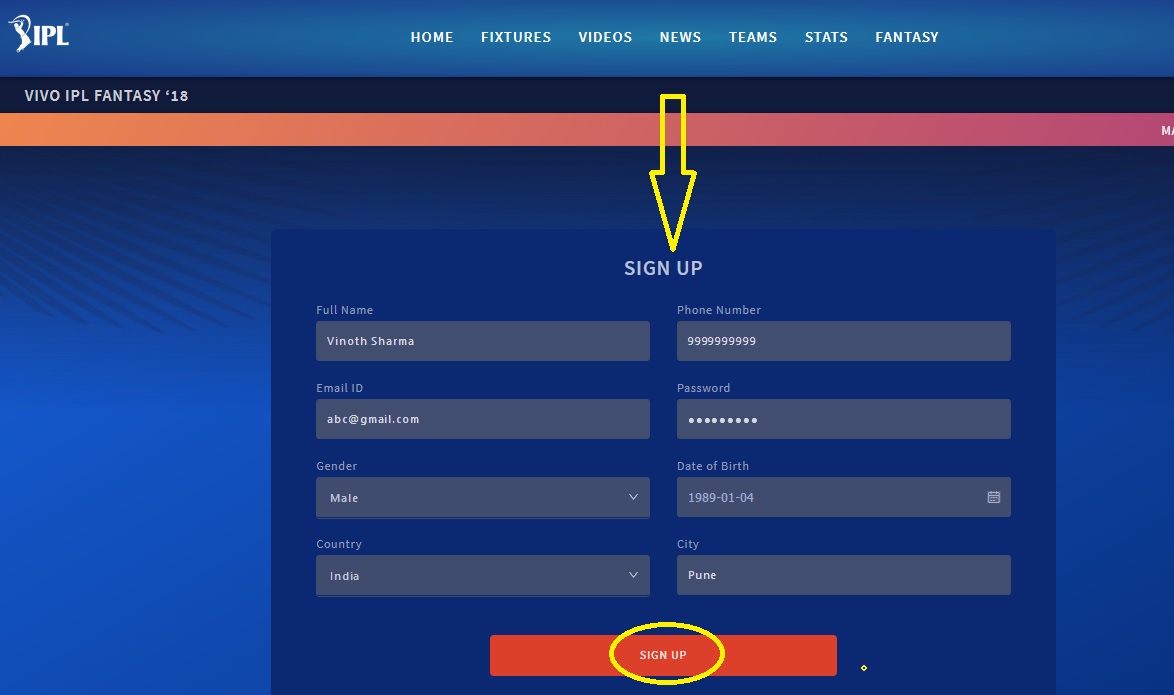The width and height of the screenshot is (1174, 695).
Task: Open the VIDEOS section
Action: [605, 37]
